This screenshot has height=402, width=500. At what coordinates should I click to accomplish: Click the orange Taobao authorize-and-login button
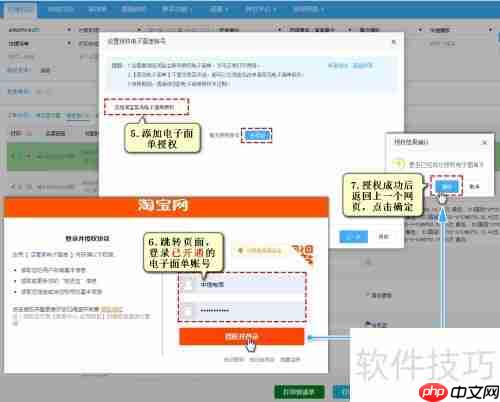coord(242,336)
